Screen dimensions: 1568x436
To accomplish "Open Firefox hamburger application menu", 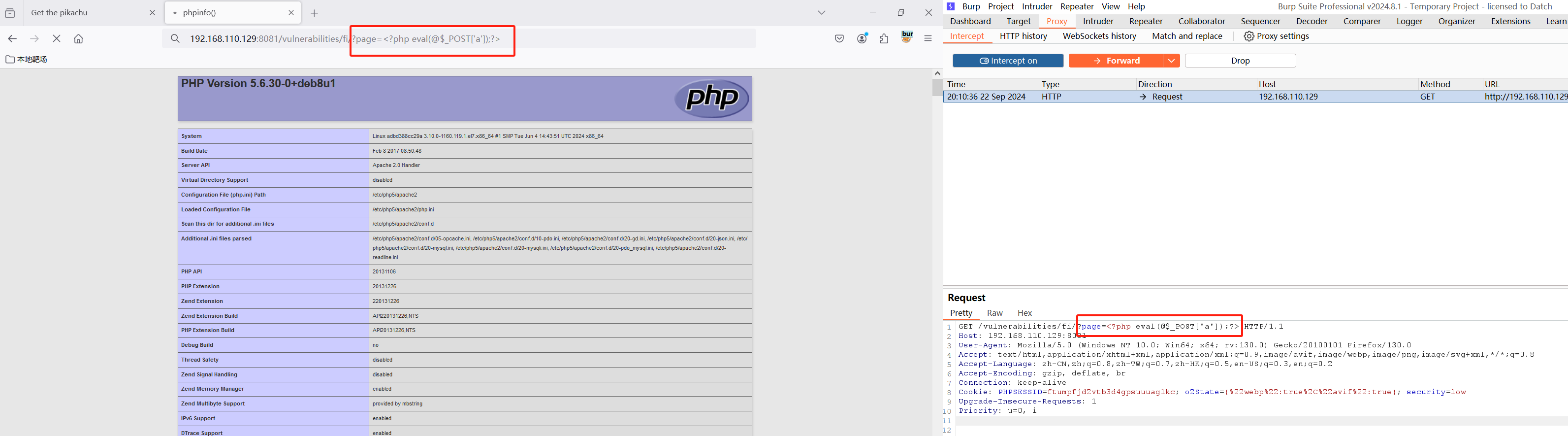I will click(928, 38).
